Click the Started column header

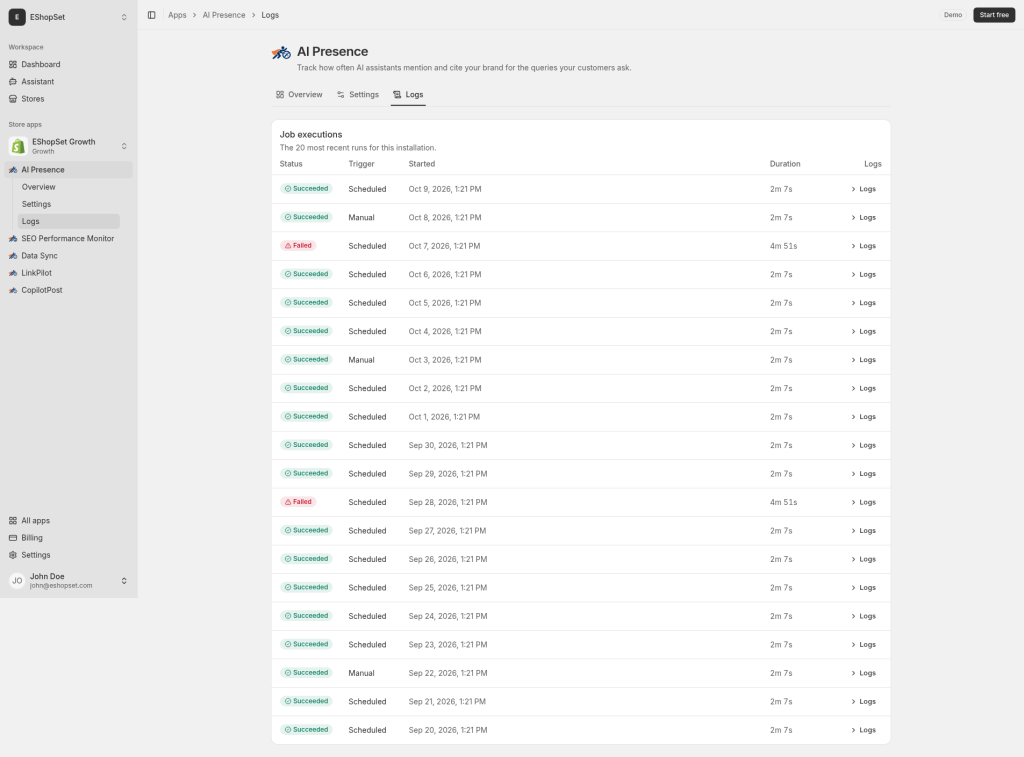(422, 164)
